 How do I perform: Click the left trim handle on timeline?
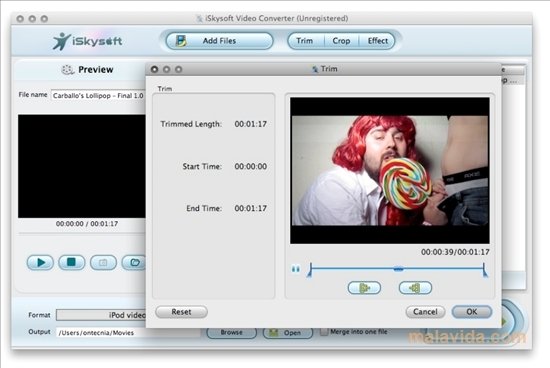pos(310,270)
